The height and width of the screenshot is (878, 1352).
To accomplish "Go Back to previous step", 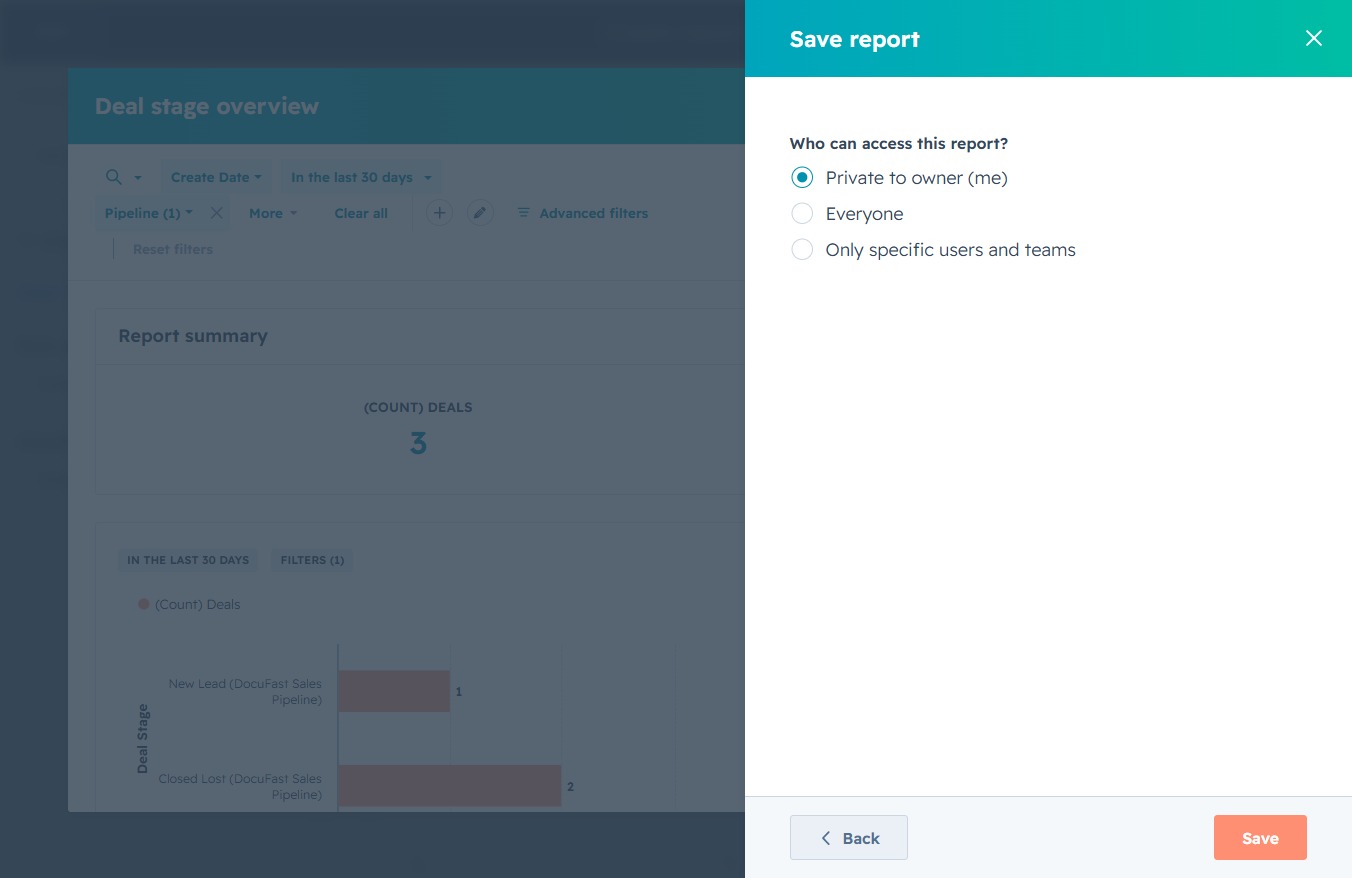I will pos(849,838).
